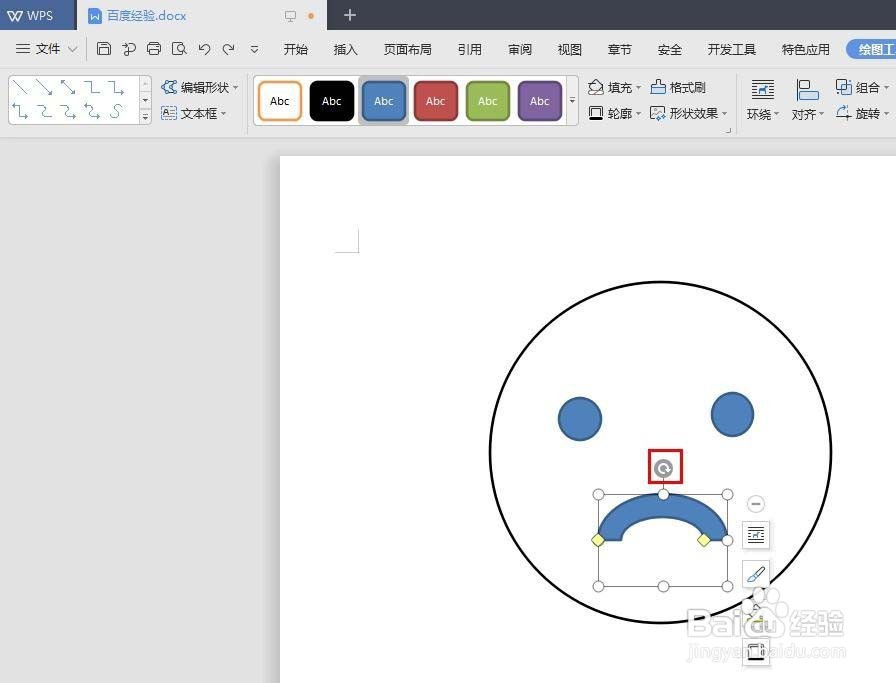This screenshot has width=896, height=683.
Task: Expand the 轮廓 (Outline) dropdown
Action: tap(620, 113)
